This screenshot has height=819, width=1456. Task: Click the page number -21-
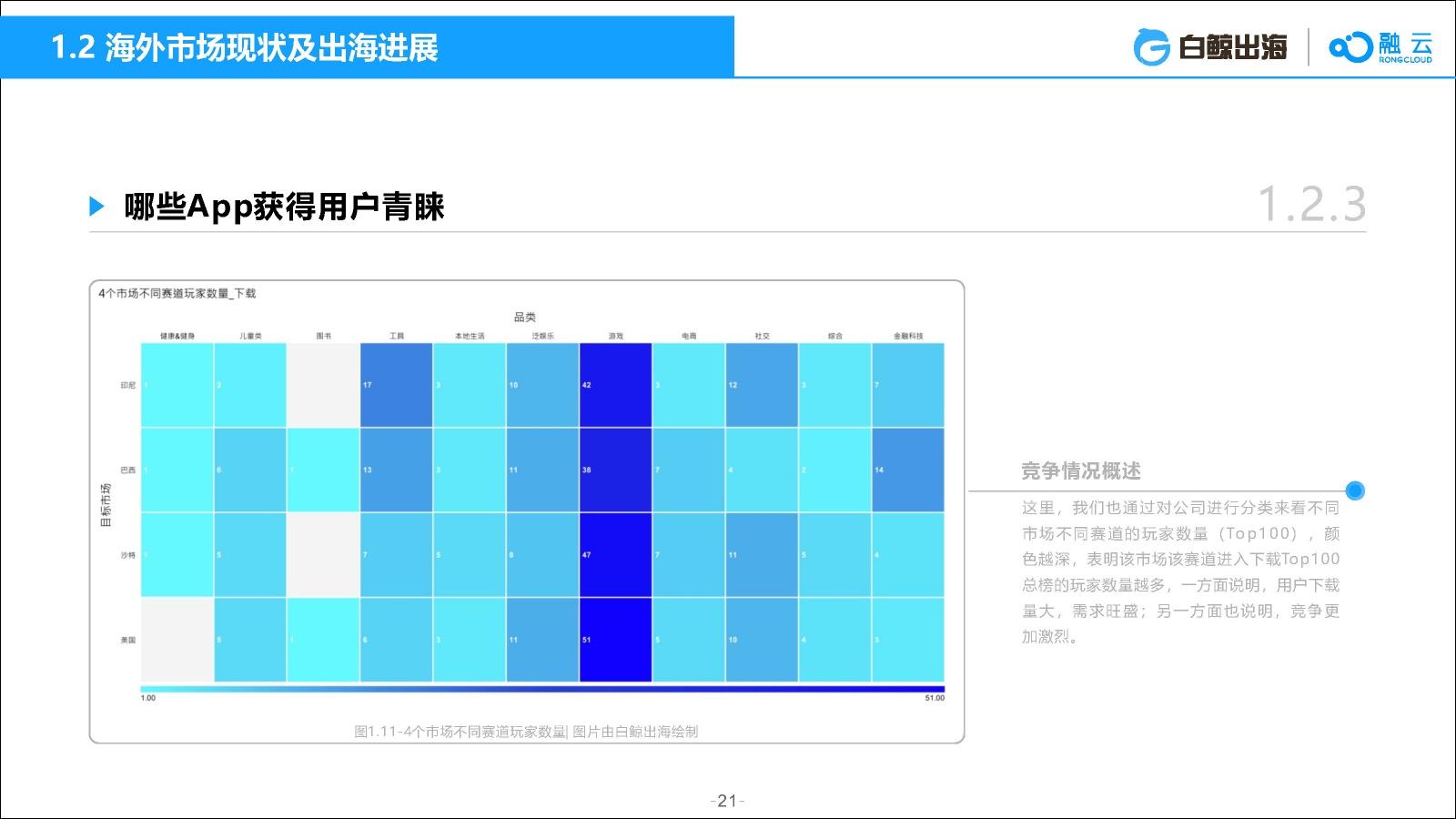point(727,801)
